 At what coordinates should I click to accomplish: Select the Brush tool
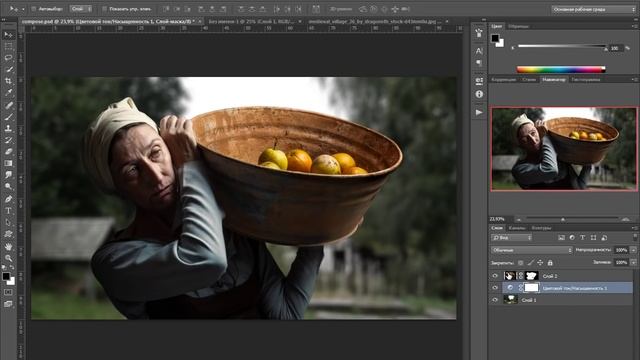point(8,117)
